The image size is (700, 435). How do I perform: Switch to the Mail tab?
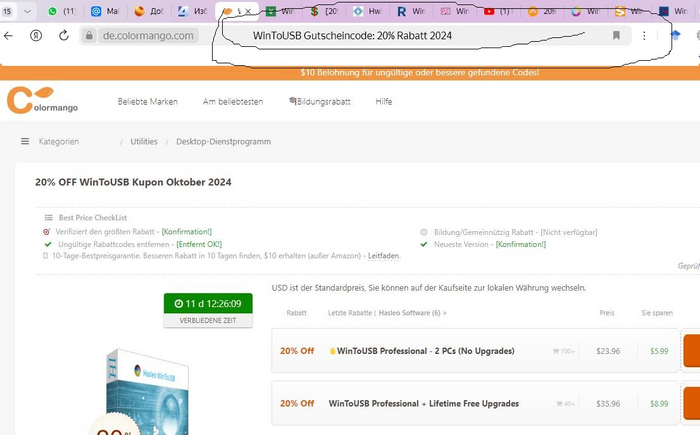click(x=105, y=11)
